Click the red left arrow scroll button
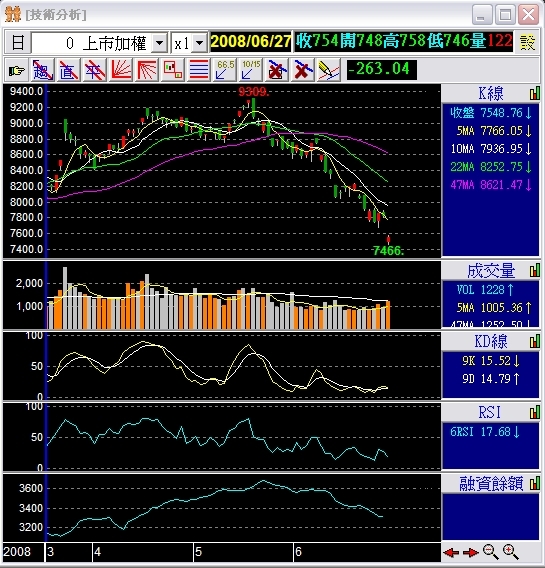 pyautogui.click(x=451, y=552)
